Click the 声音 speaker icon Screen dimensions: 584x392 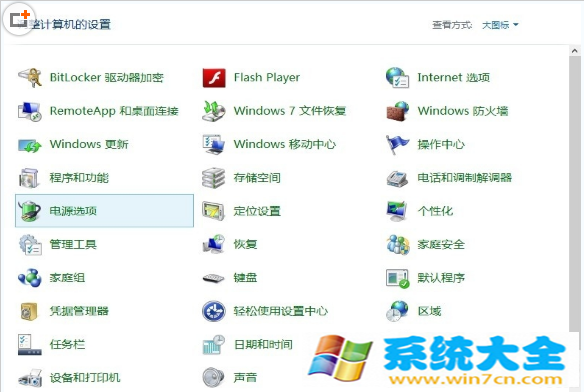[x=214, y=377]
